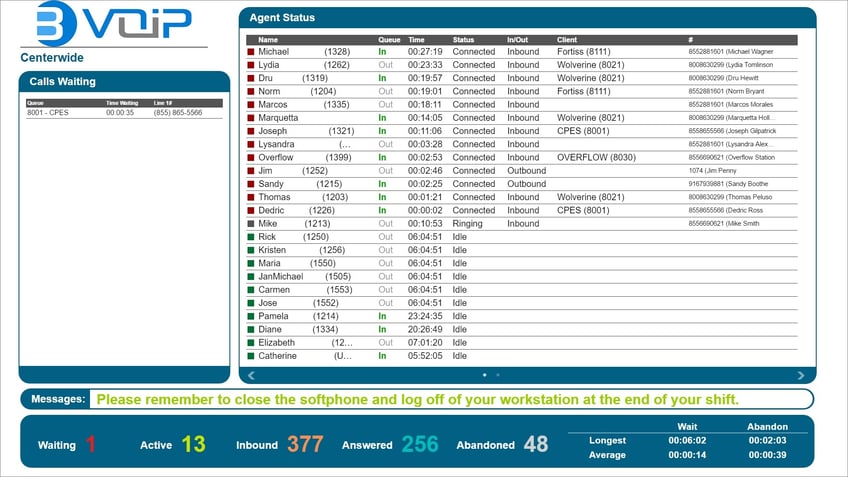
Task: Click JanMichael's green idle indicator
Action: [251, 277]
